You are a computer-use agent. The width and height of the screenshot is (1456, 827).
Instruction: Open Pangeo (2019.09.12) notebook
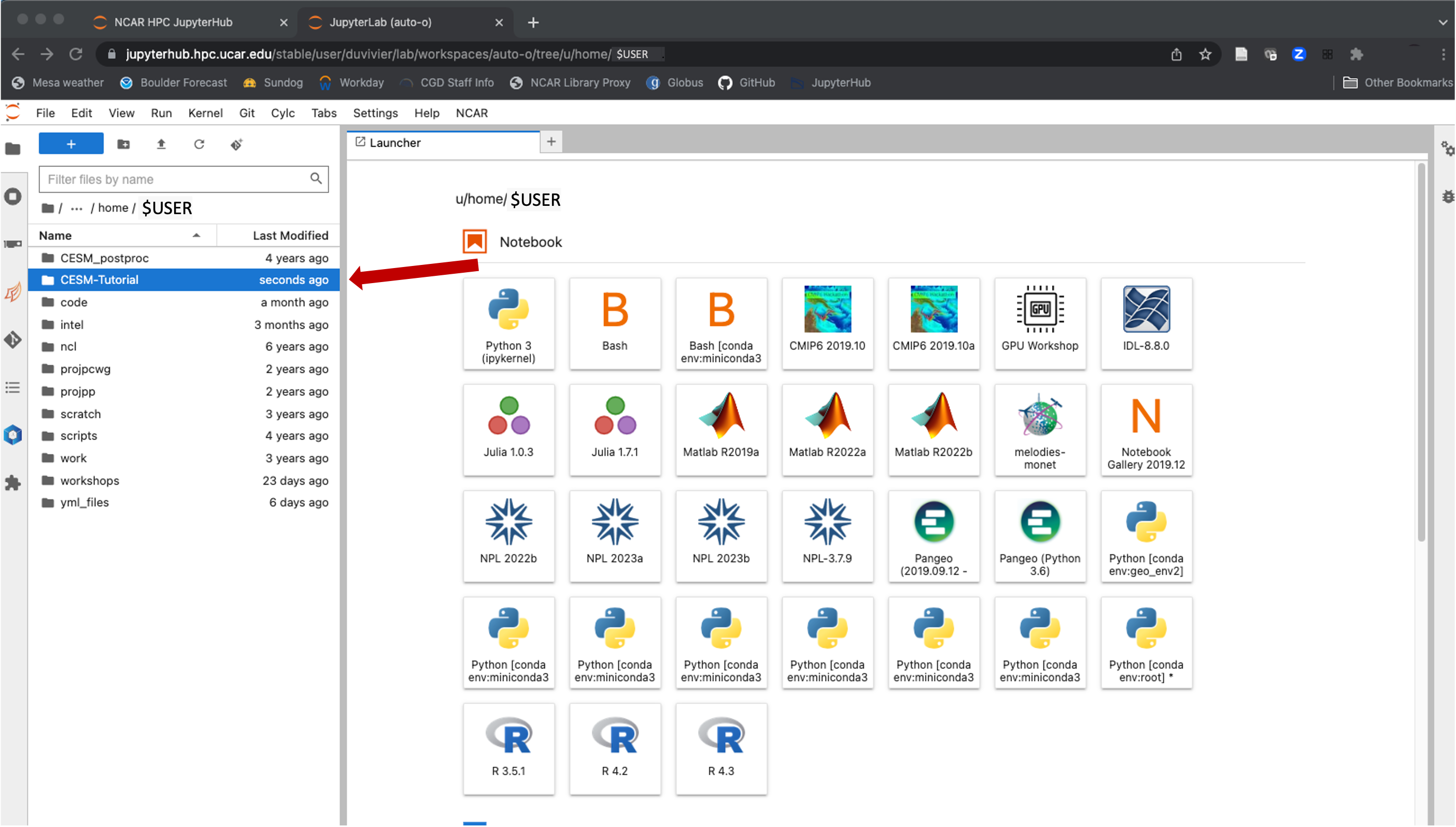click(x=933, y=536)
